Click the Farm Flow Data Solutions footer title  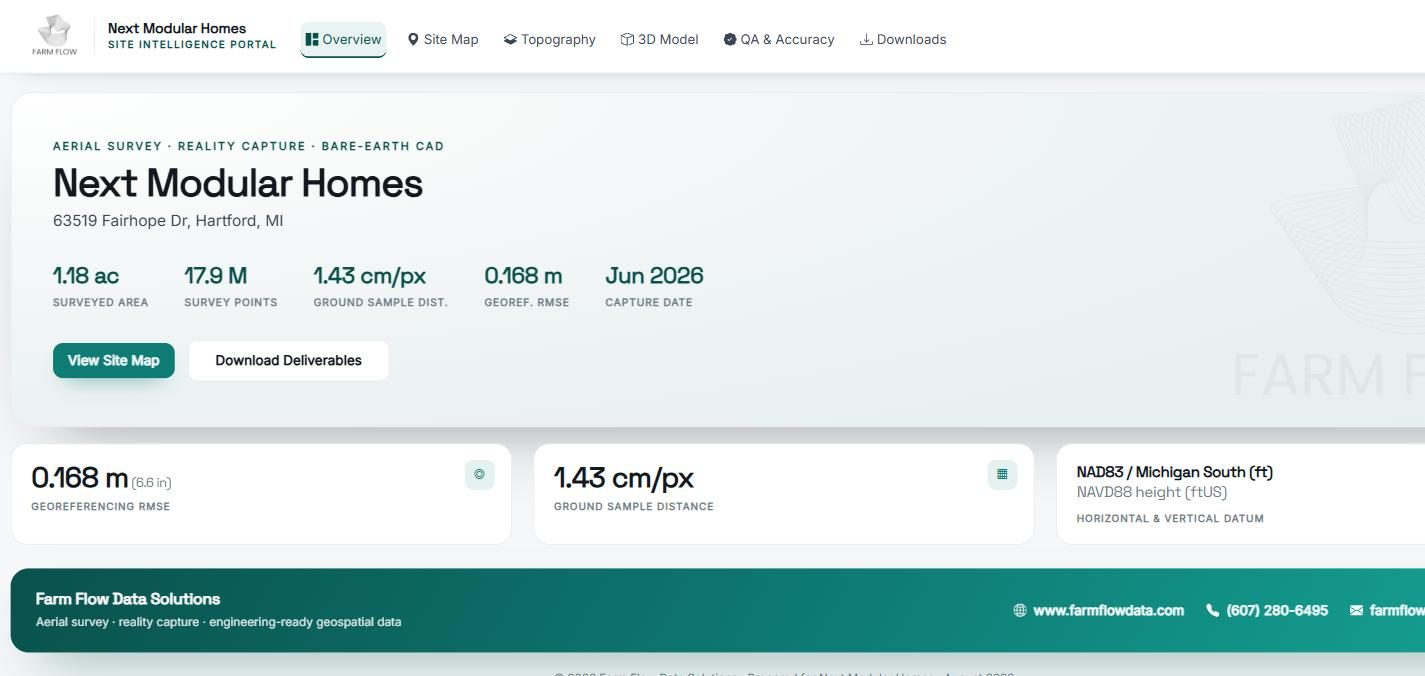click(x=128, y=599)
